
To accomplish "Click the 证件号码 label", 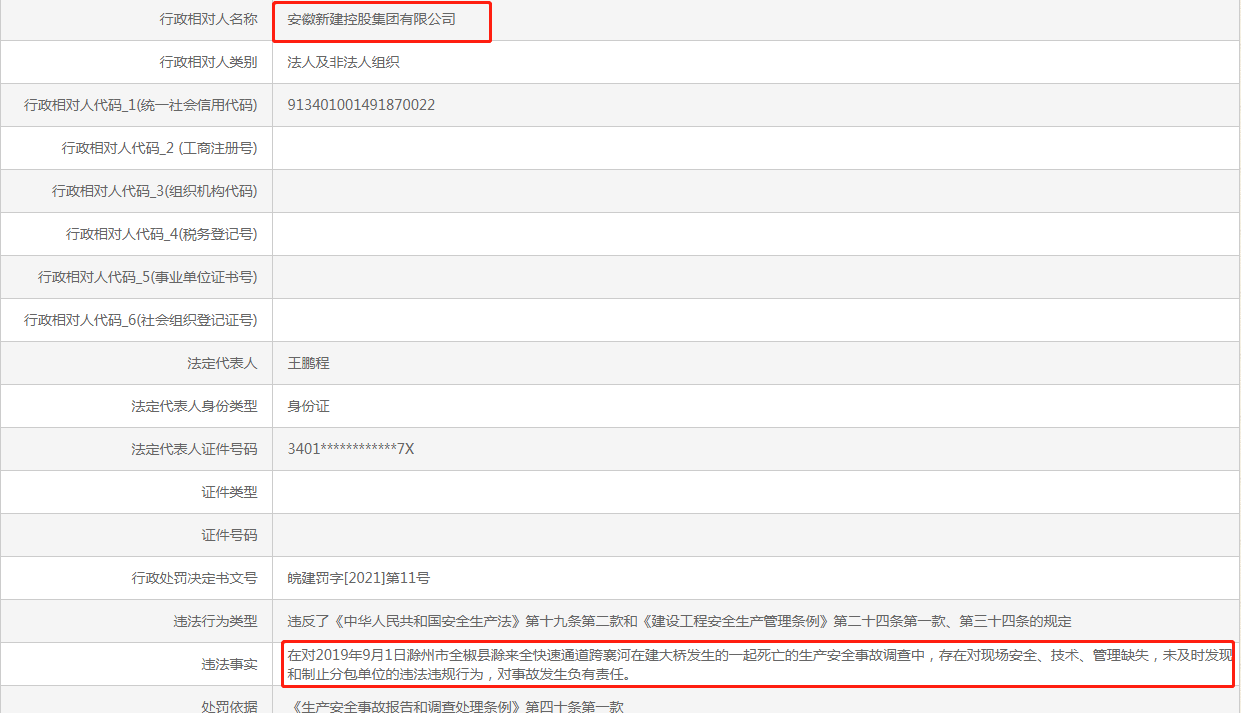I will [x=229, y=535].
